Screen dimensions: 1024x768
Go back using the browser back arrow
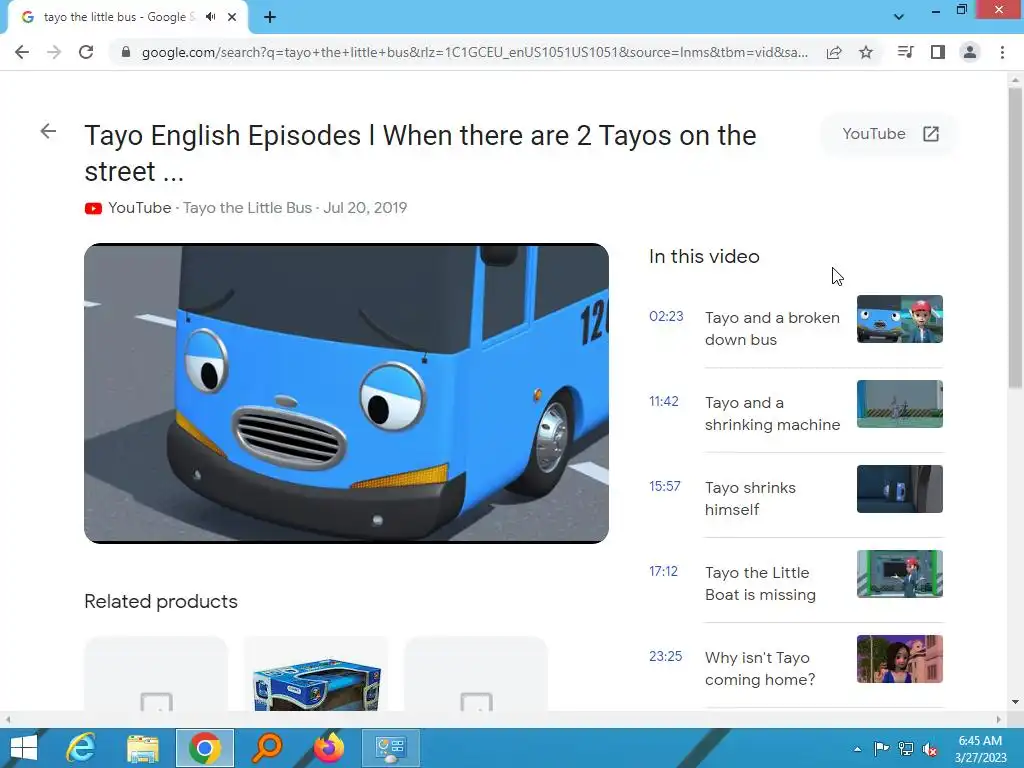tap(22, 52)
